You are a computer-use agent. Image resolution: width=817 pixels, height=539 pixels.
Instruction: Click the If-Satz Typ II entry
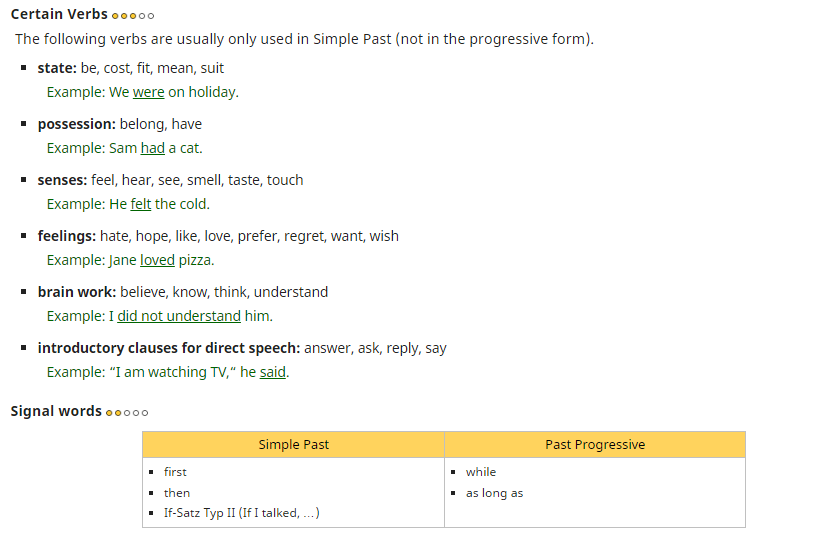241,513
